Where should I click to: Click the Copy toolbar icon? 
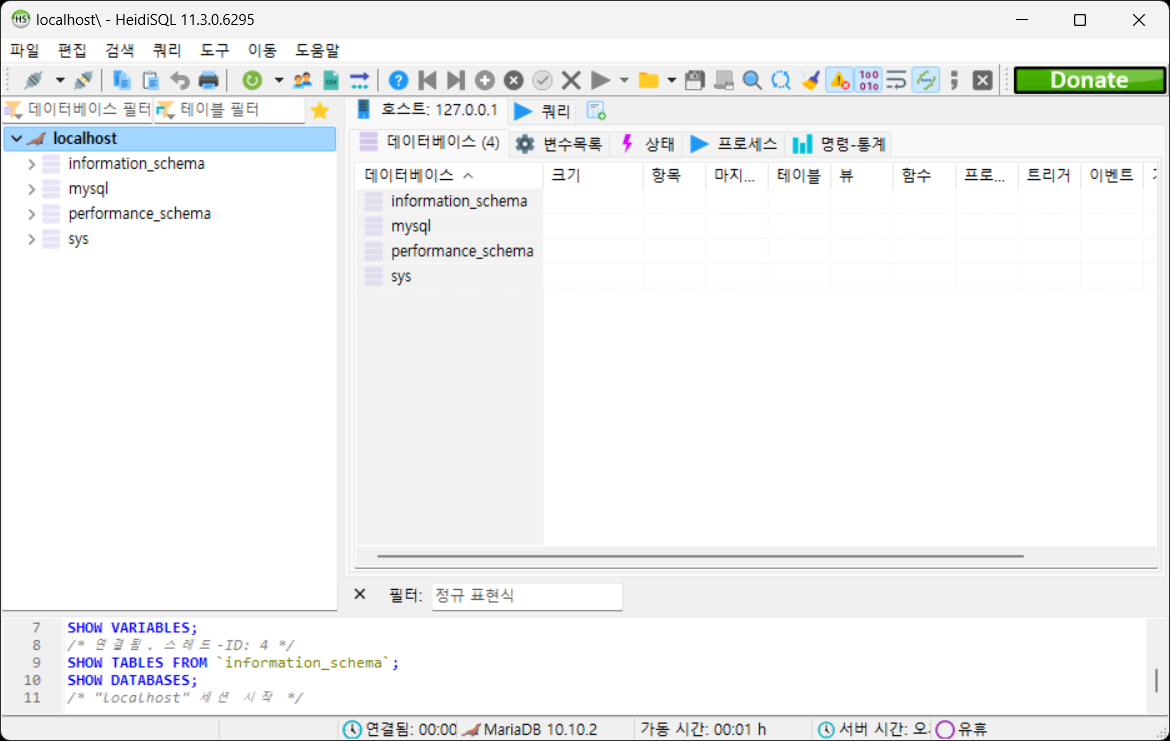coord(122,80)
